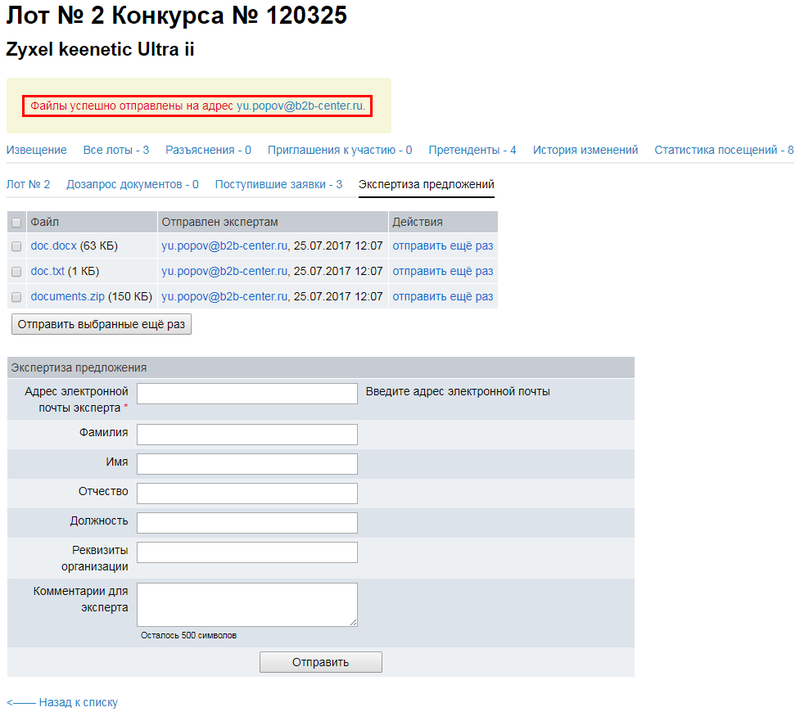Switch to Все лоты - 3 tab
This screenshot has width=800, height=712.
point(116,150)
